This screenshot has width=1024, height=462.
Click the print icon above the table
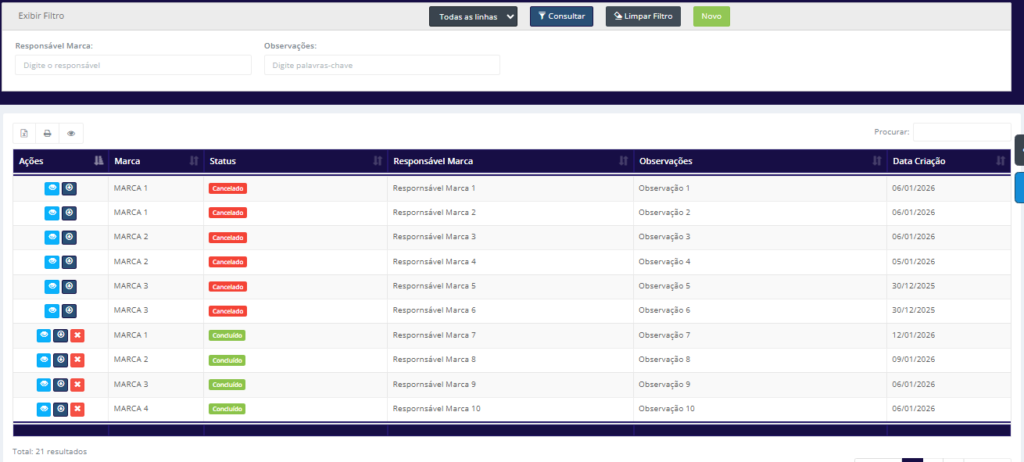pos(47,133)
